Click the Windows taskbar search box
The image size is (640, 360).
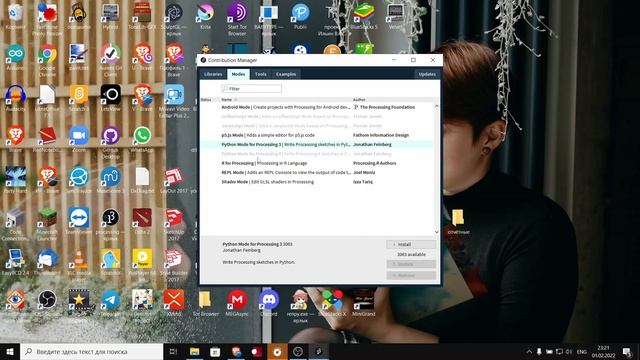91,351
